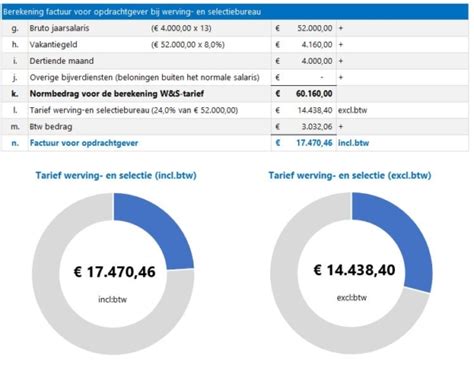Click 'Factuur voor opdrachtgever' label
The width and height of the screenshot is (474, 368).
point(84,143)
